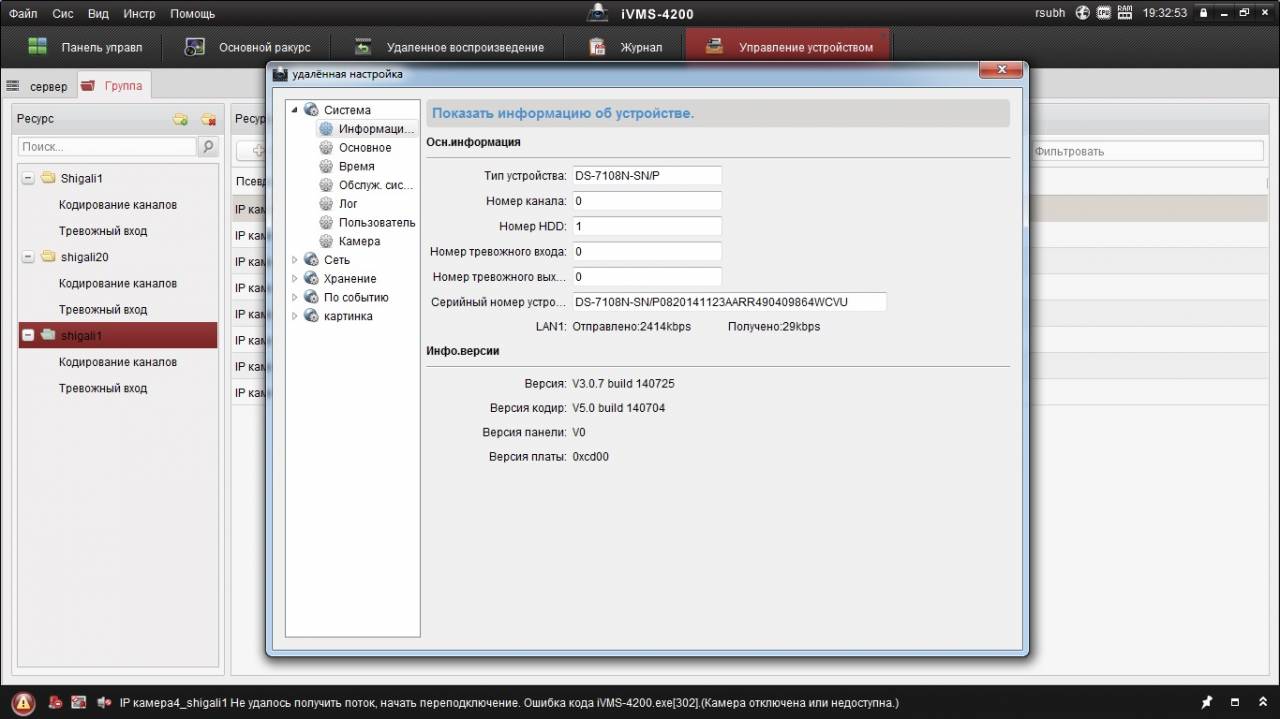1280x719 pixels.
Task: Expand the картинка tree node
Action: [295, 317]
